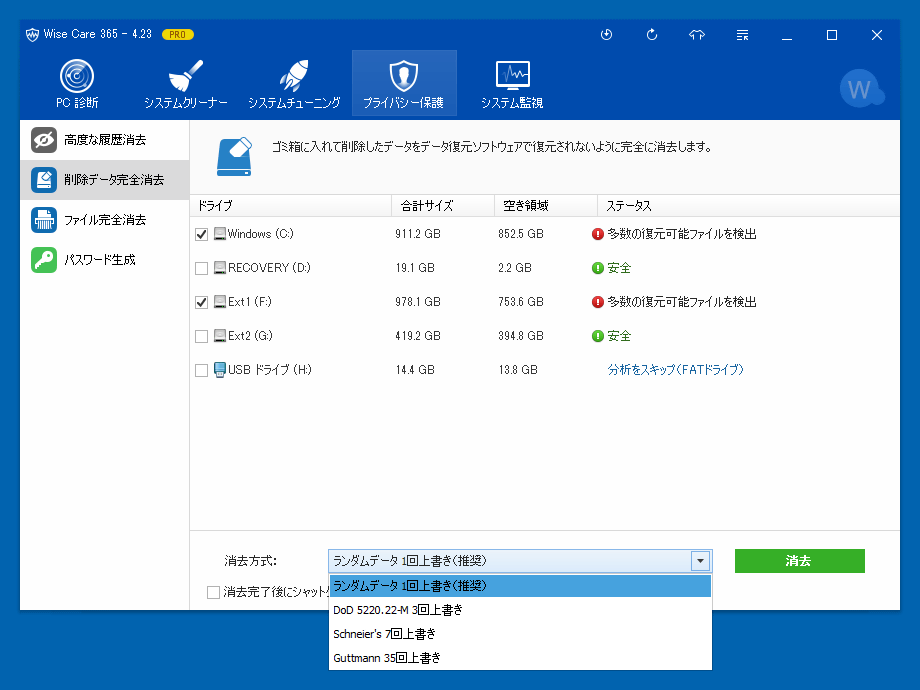Image resolution: width=920 pixels, height=690 pixels.
Task: Choose ランダムデータ 1回上書き(推奨) from list
Action: pos(520,586)
